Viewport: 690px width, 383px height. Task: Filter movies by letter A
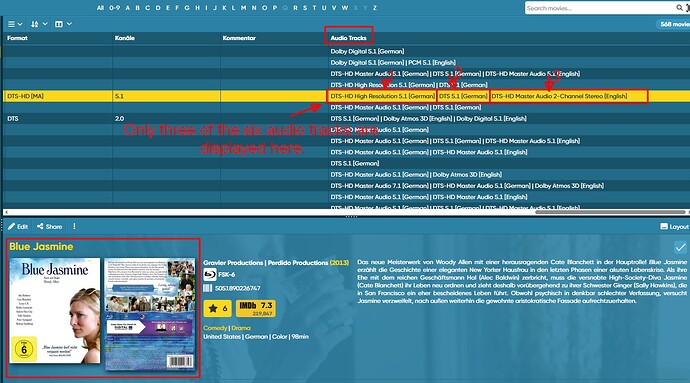click(128, 8)
